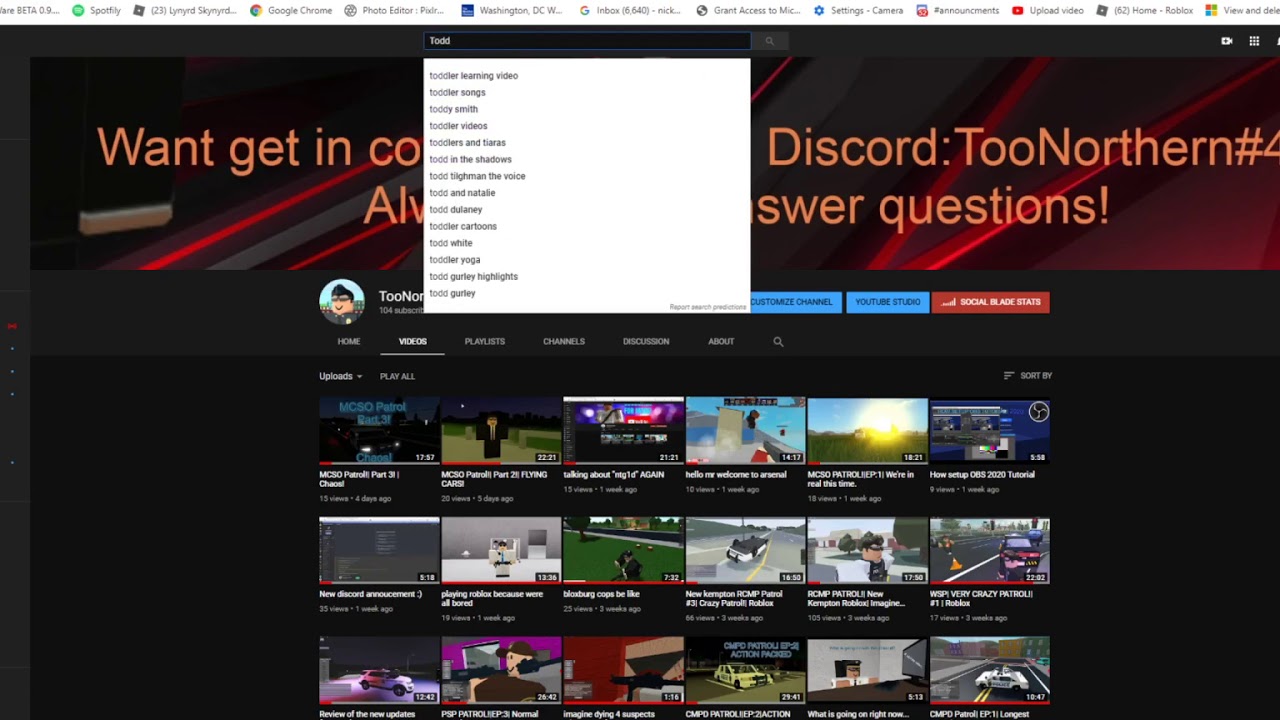
Task: Open the 'New discord annoucement' video thumbnail
Action: pyautogui.click(x=379, y=550)
